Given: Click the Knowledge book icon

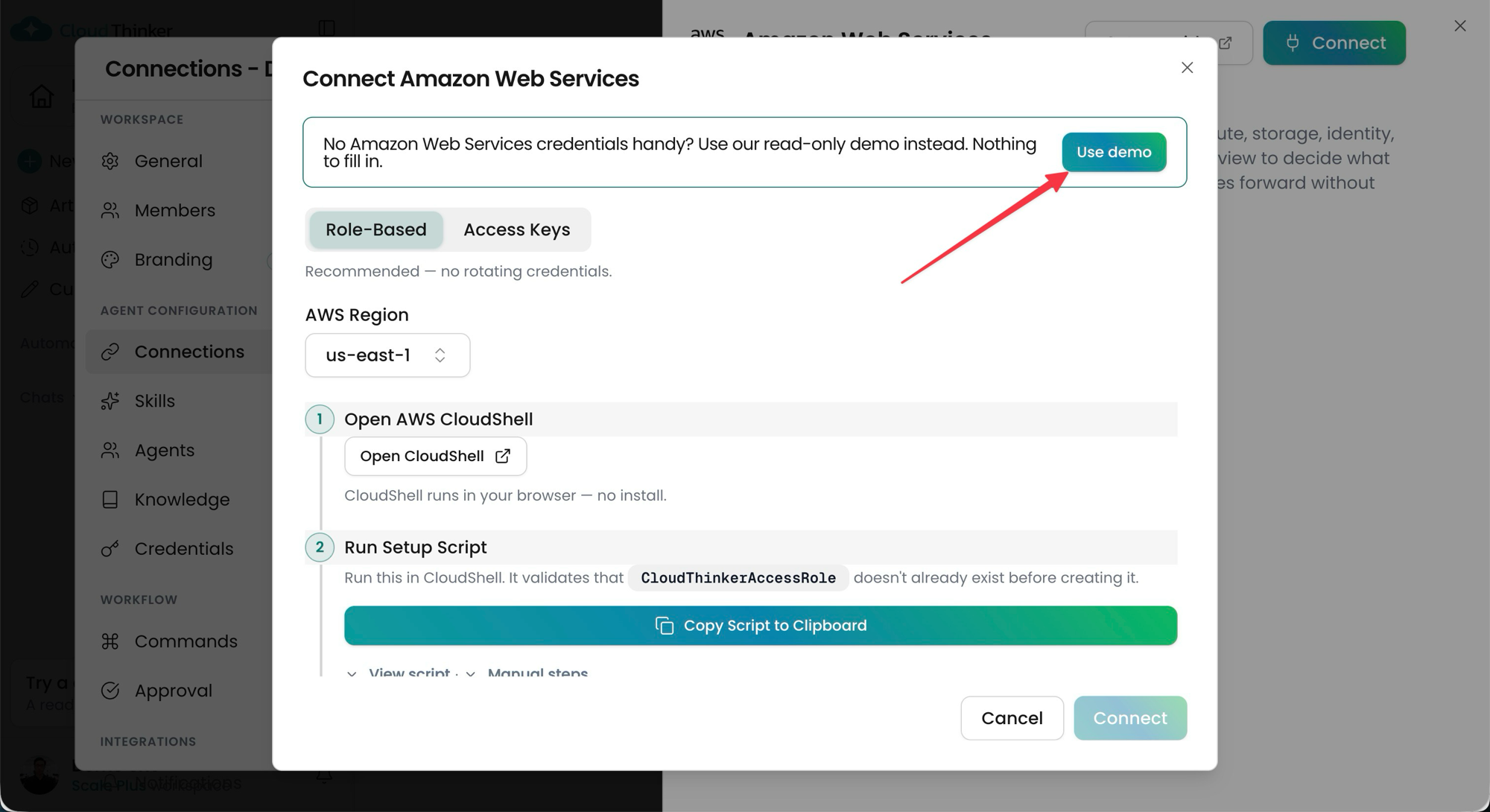Looking at the screenshot, I should 110,499.
